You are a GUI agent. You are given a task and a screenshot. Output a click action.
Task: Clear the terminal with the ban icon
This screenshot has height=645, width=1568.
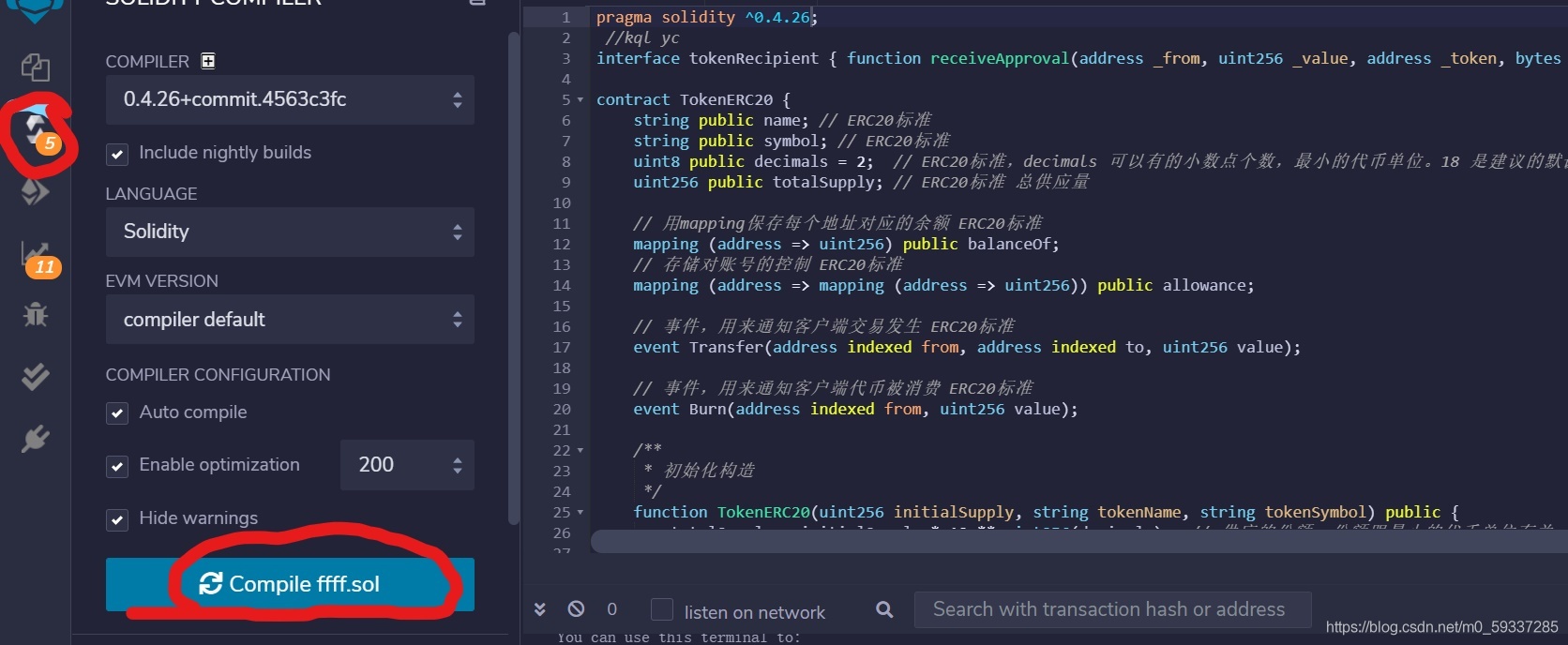pos(576,609)
